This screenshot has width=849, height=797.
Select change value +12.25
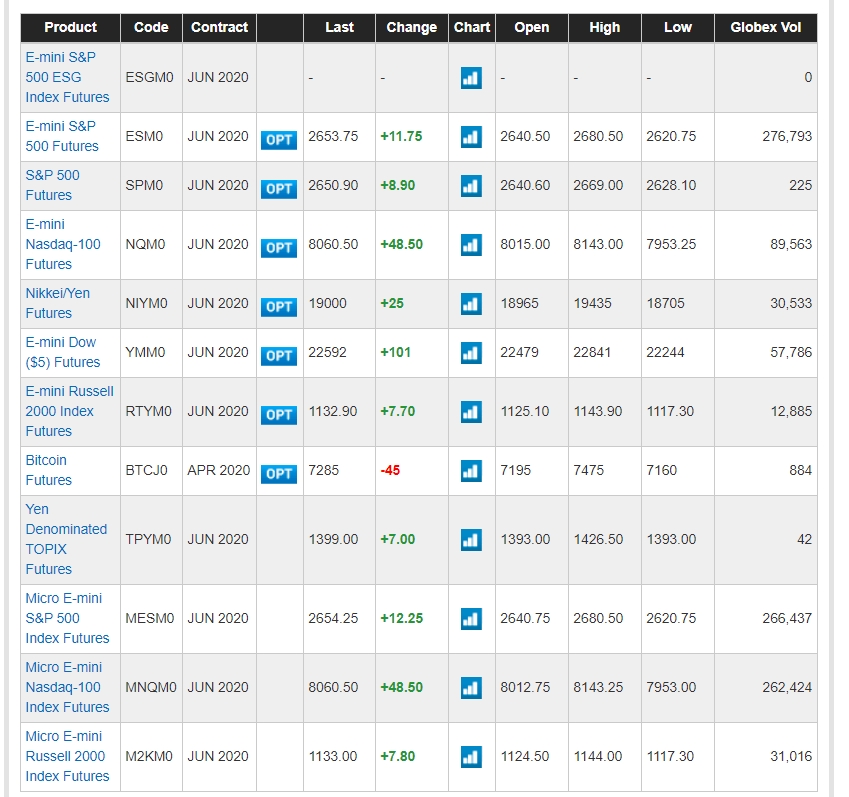(402, 618)
